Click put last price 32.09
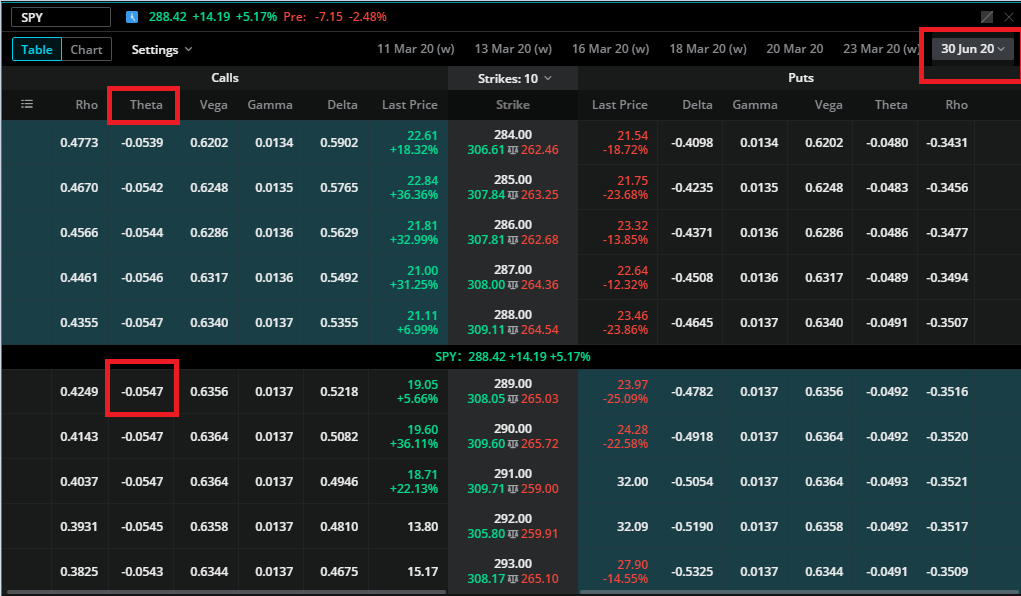The image size is (1021, 596). coord(632,526)
